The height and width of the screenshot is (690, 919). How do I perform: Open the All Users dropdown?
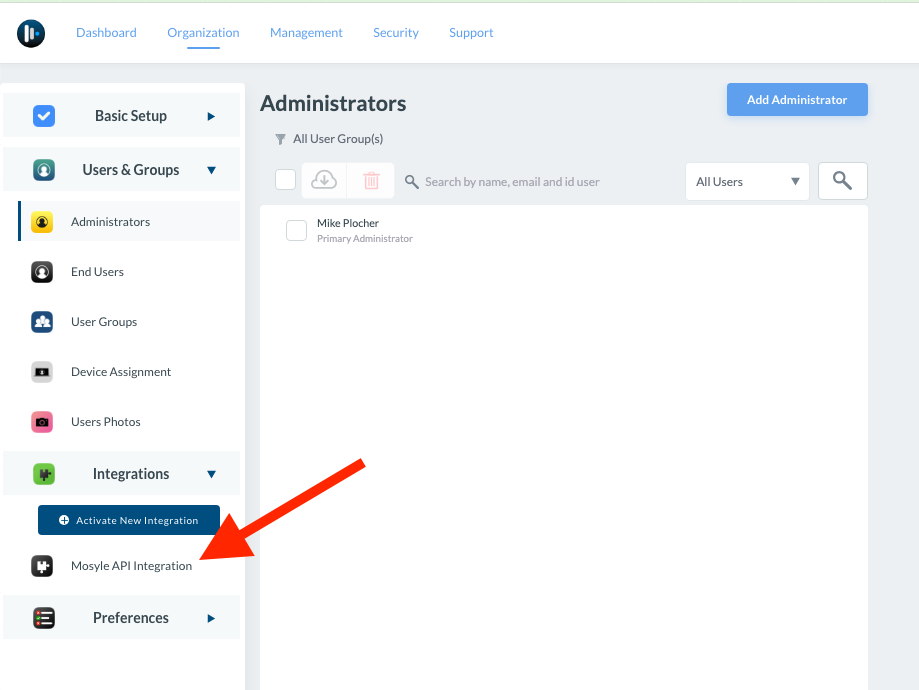(x=746, y=181)
